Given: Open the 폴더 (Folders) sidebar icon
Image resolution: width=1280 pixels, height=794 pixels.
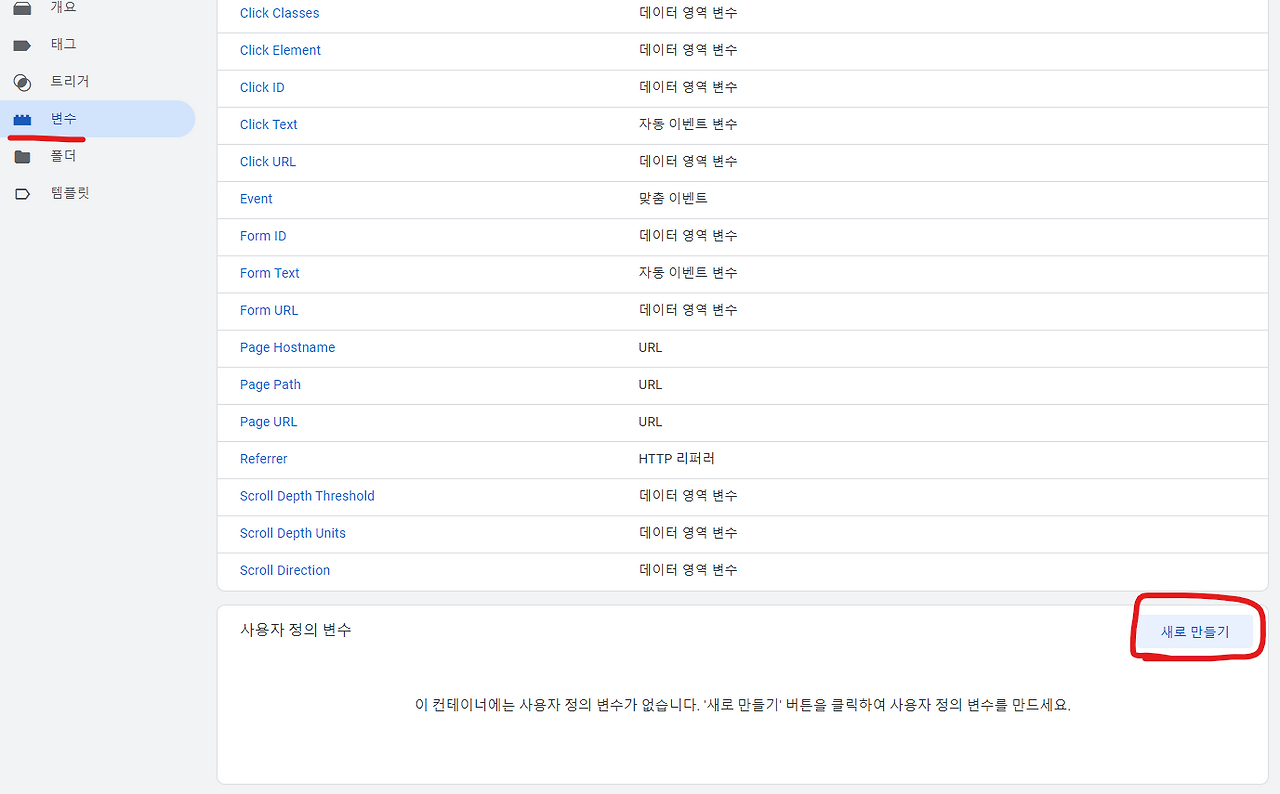Looking at the screenshot, I should 22,155.
